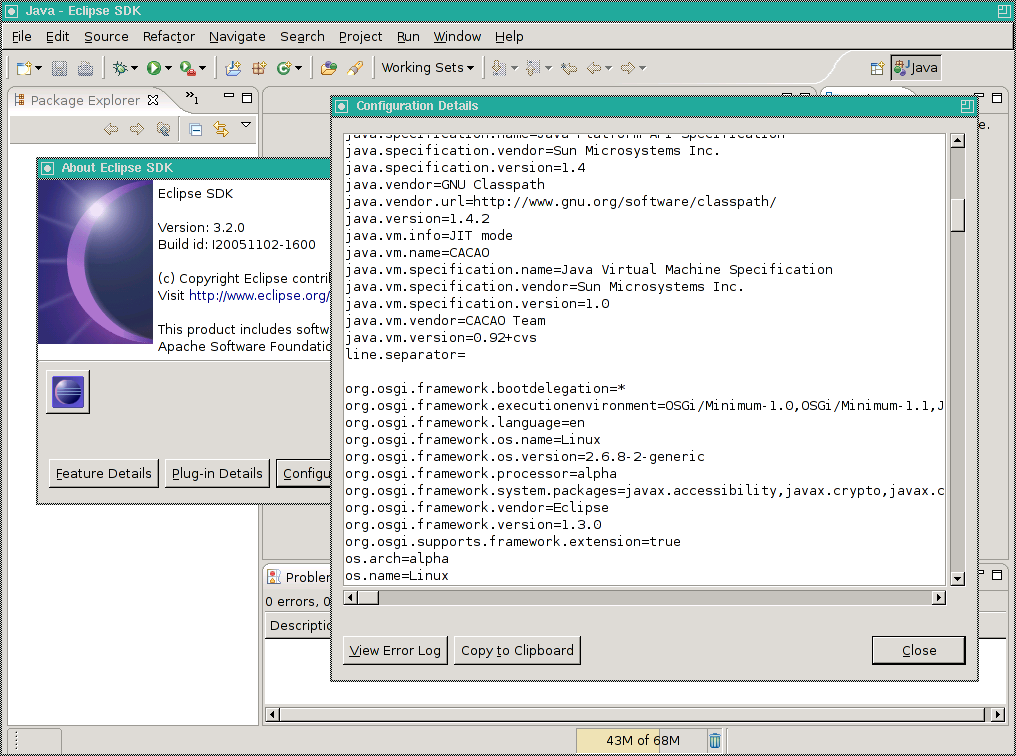The width and height of the screenshot is (1016, 756).
Task: Minimize the Package Explorer panel
Action: 228,96
